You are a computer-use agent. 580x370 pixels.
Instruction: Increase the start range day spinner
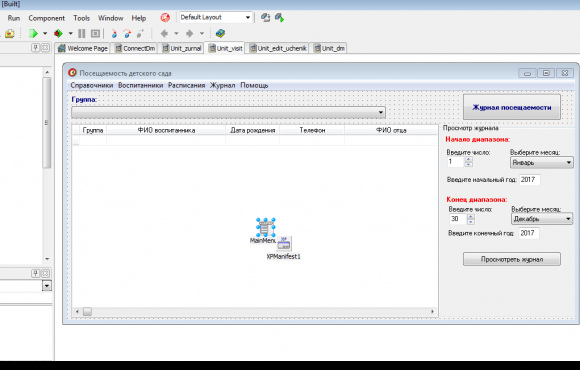point(469,159)
